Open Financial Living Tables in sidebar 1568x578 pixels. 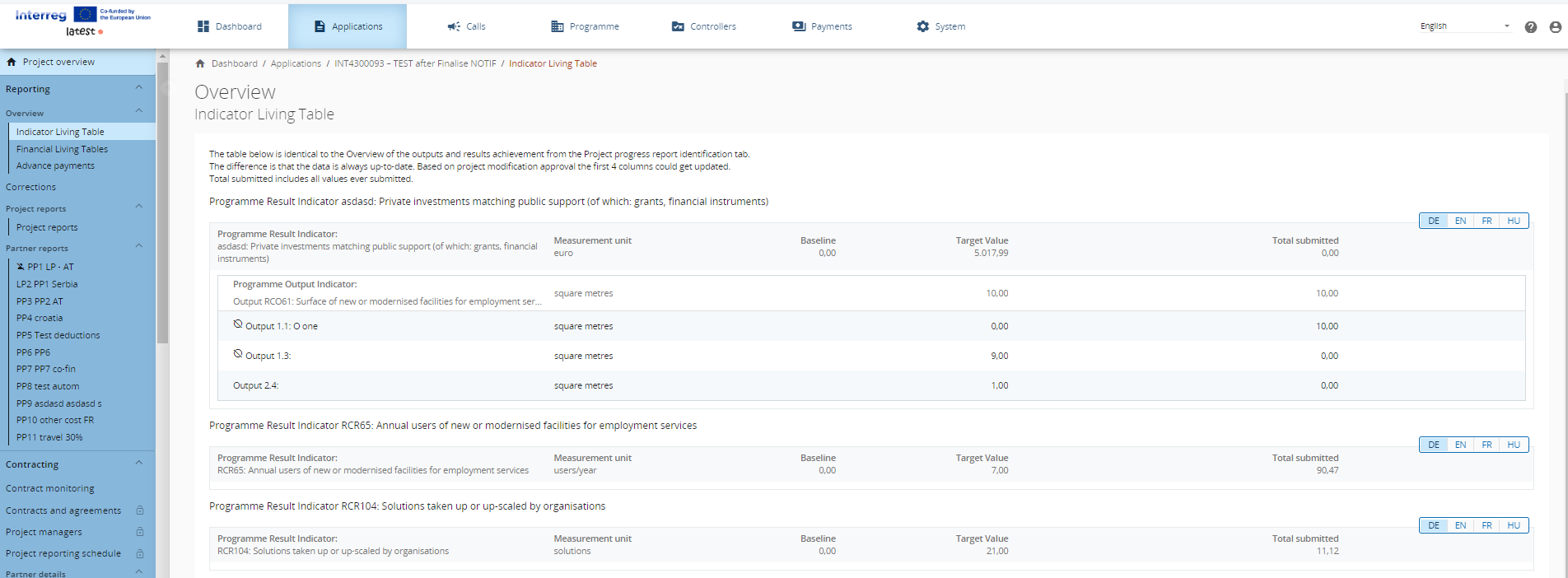(62, 149)
